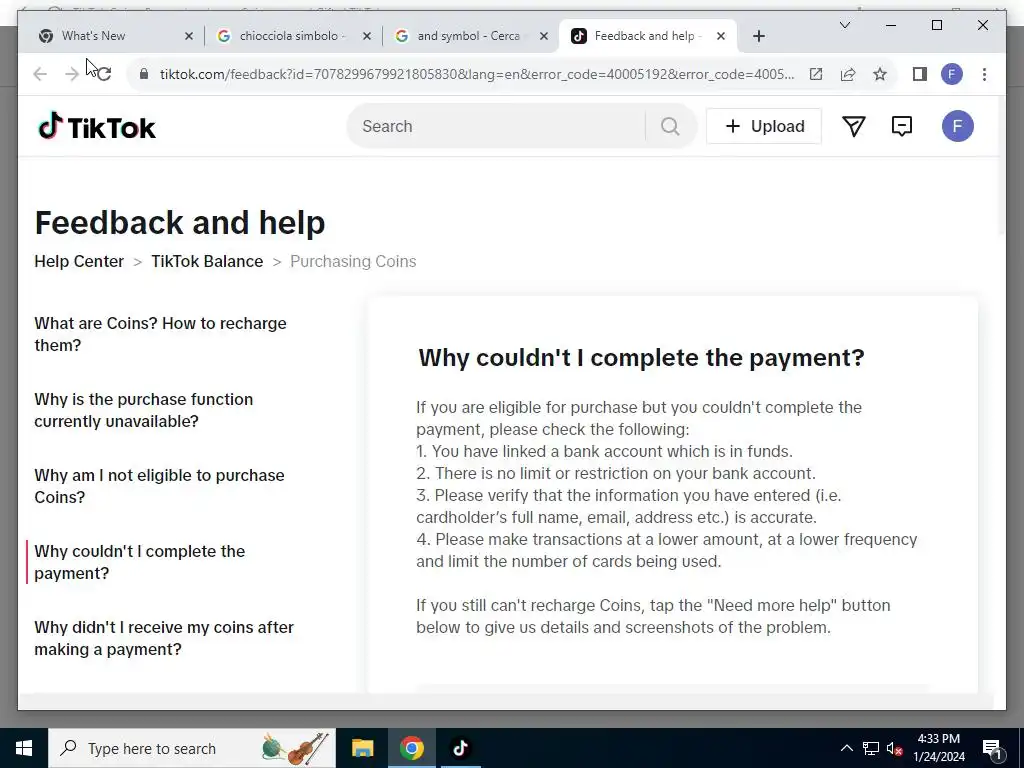
Task: Open the TikTok profile avatar F
Action: point(957,126)
